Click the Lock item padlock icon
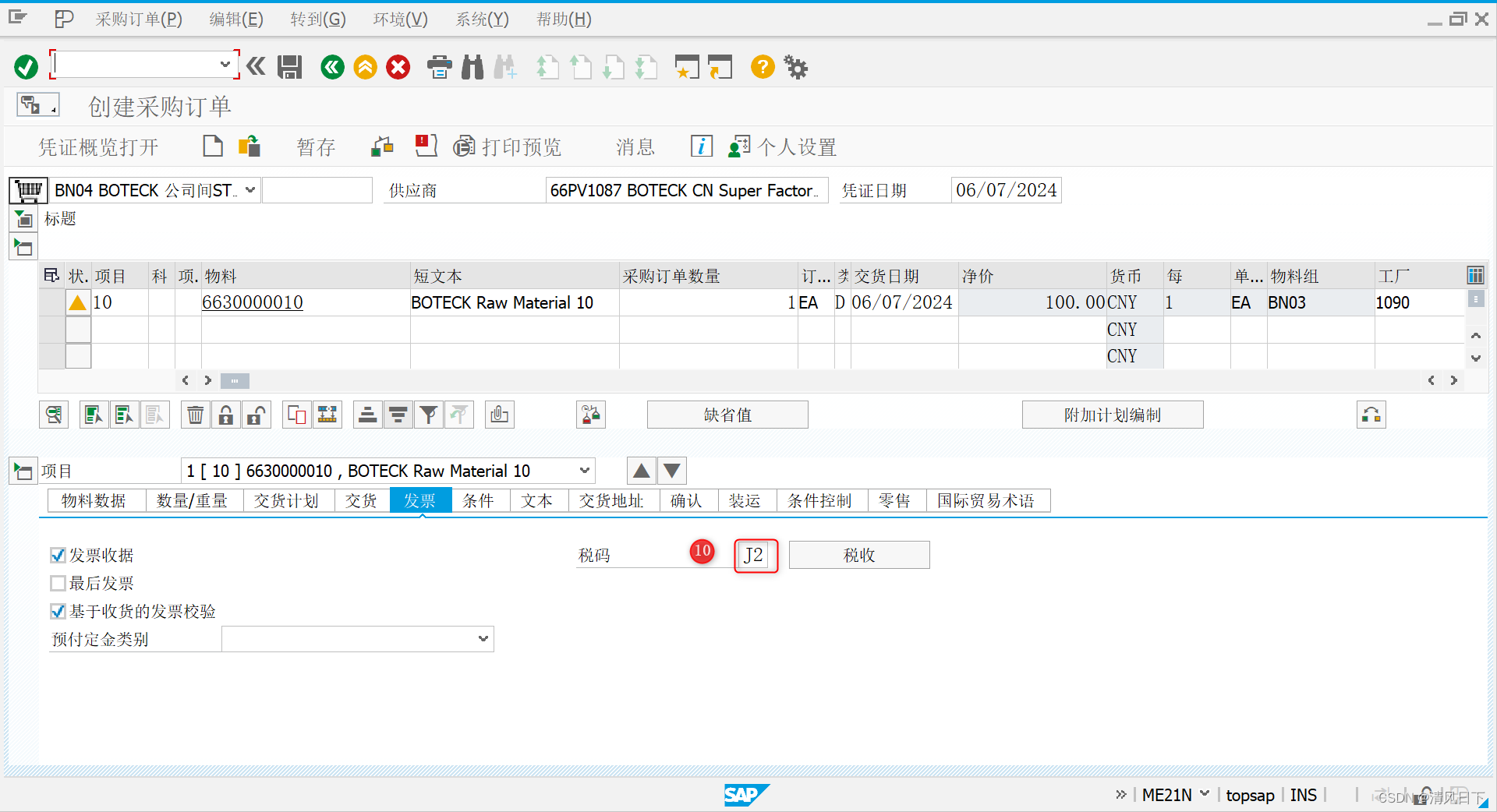This screenshot has height=812, width=1497. 225,415
